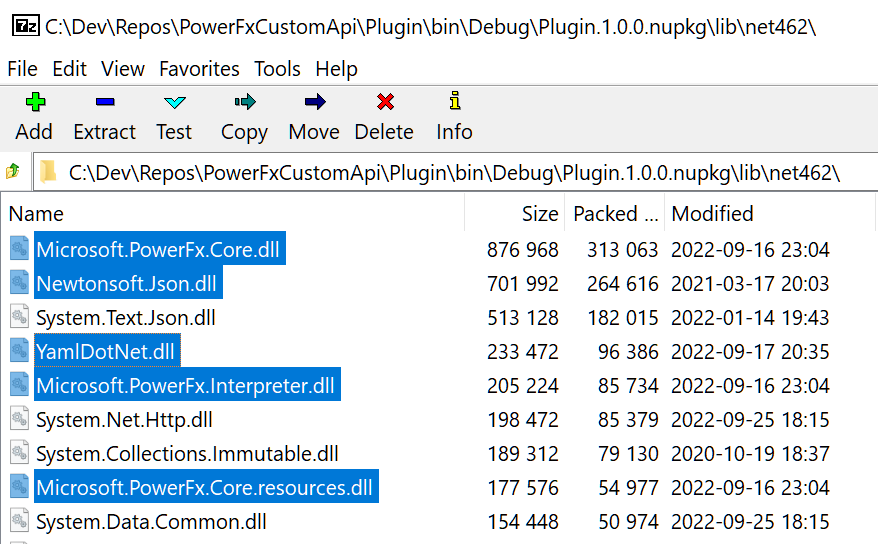Click the Microsoft.PowerFx.Core.dll file icon
878x544 pixels.
pos(19,248)
